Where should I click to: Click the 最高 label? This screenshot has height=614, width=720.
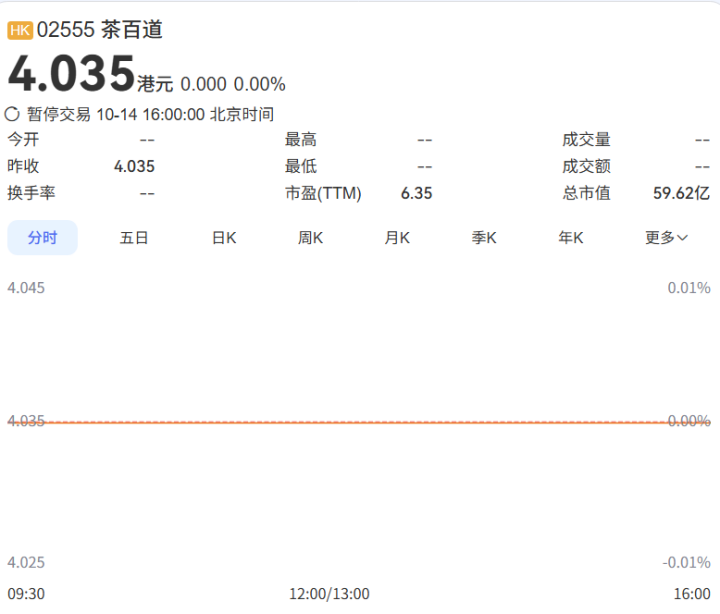(x=301, y=140)
